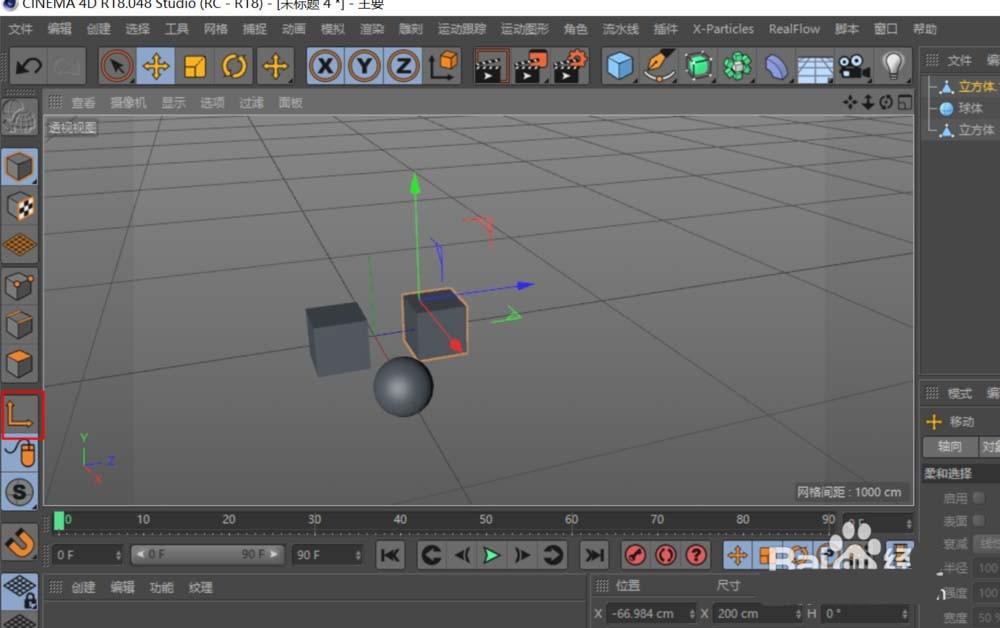This screenshot has height=628, width=1000.
Task: Toggle the Y axis lock
Action: (x=364, y=66)
